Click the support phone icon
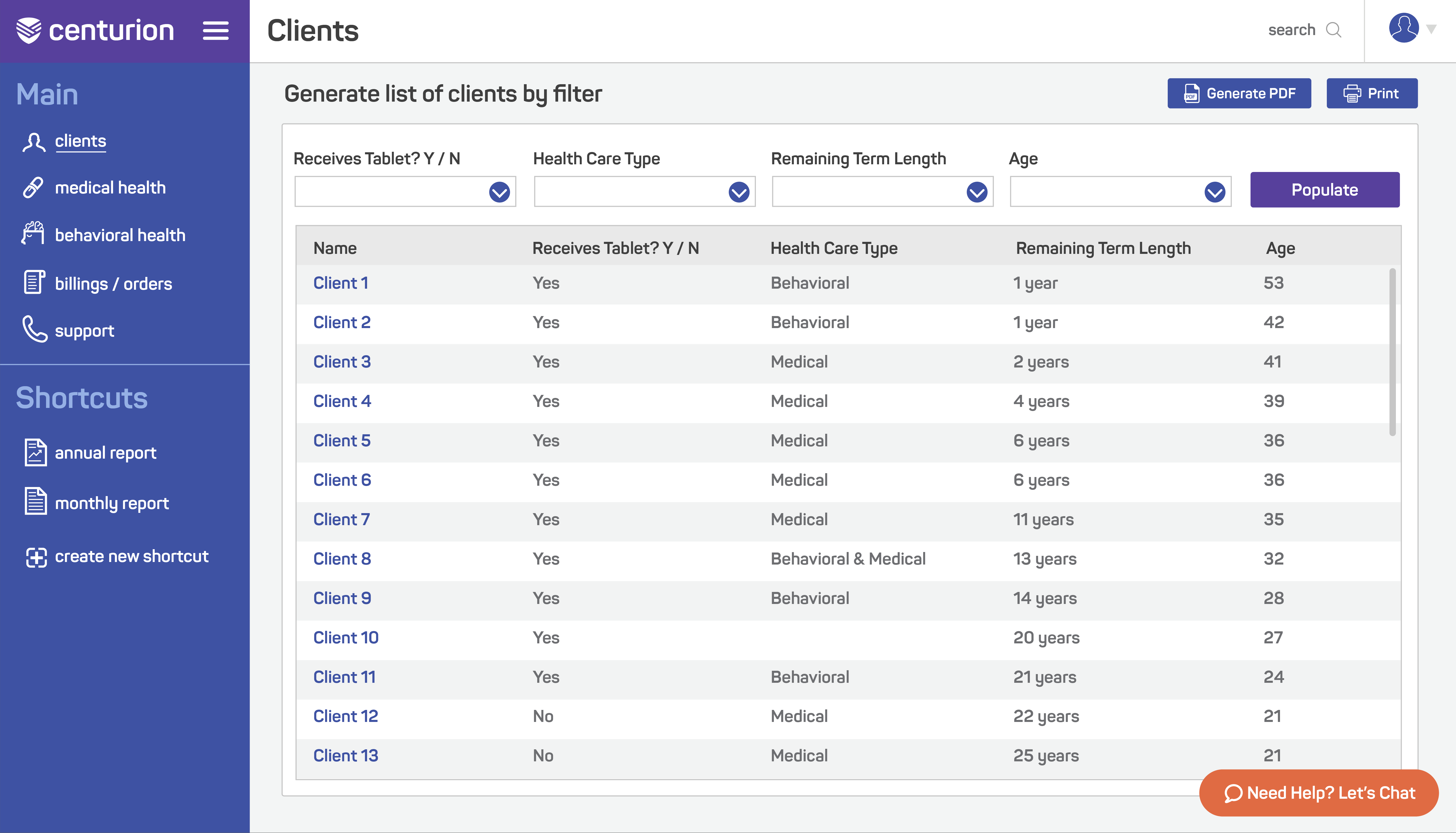1456x833 pixels. 34,329
